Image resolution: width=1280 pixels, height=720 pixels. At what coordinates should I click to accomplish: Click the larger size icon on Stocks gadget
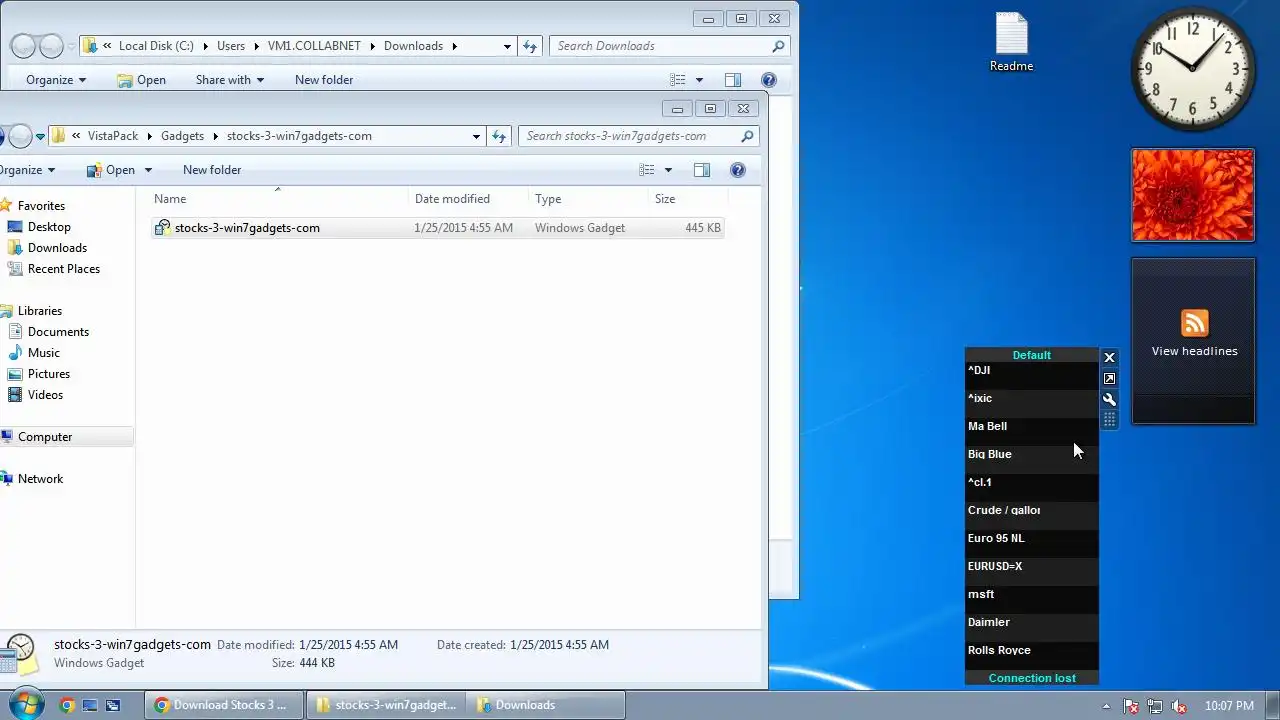click(x=1109, y=379)
